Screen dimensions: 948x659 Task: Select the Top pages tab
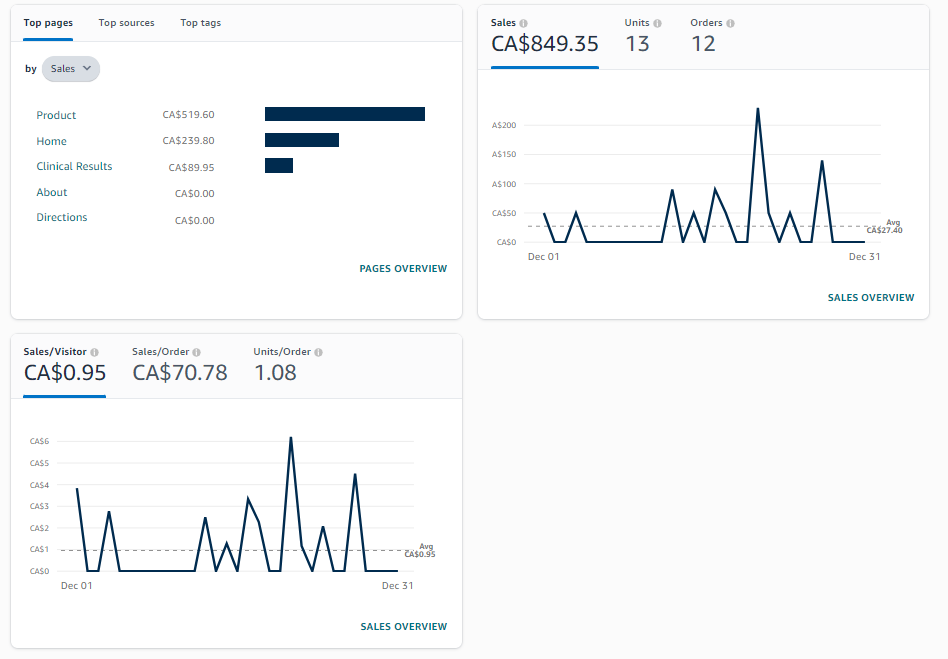[x=48, y=23]
